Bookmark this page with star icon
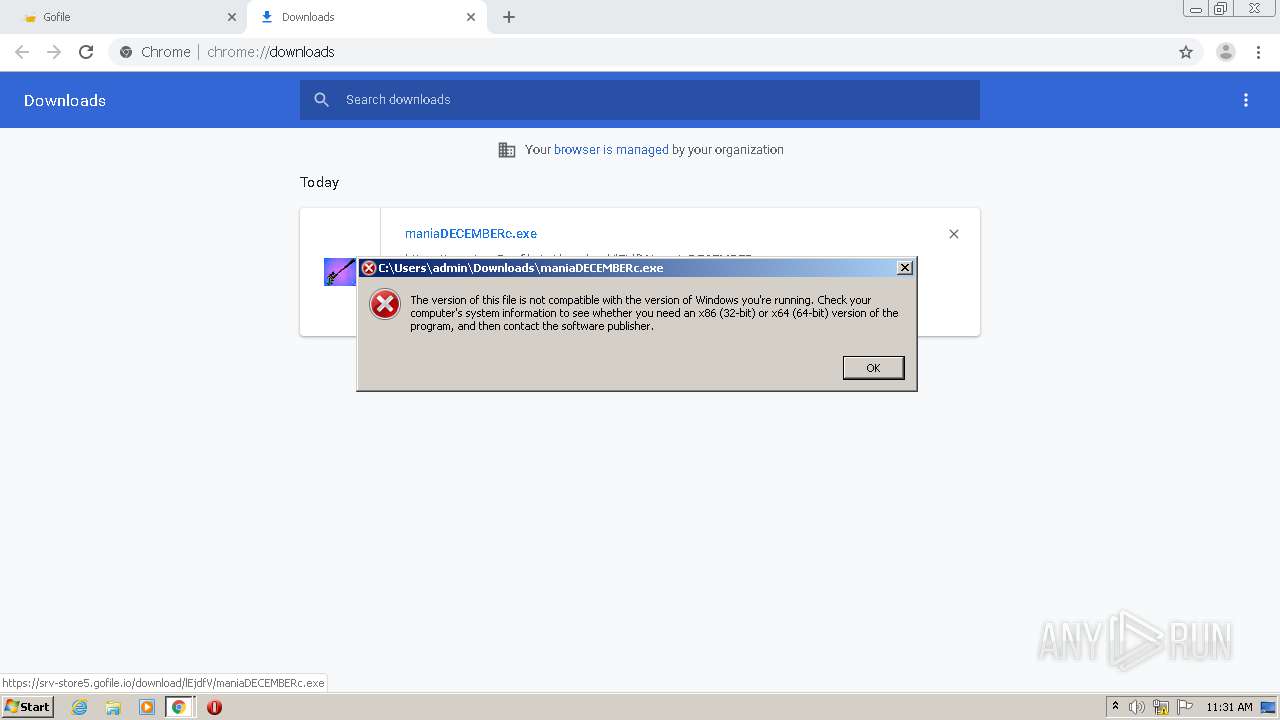Image resolution: width=1280 pixels, height=720 pixels. (1186, 52)
